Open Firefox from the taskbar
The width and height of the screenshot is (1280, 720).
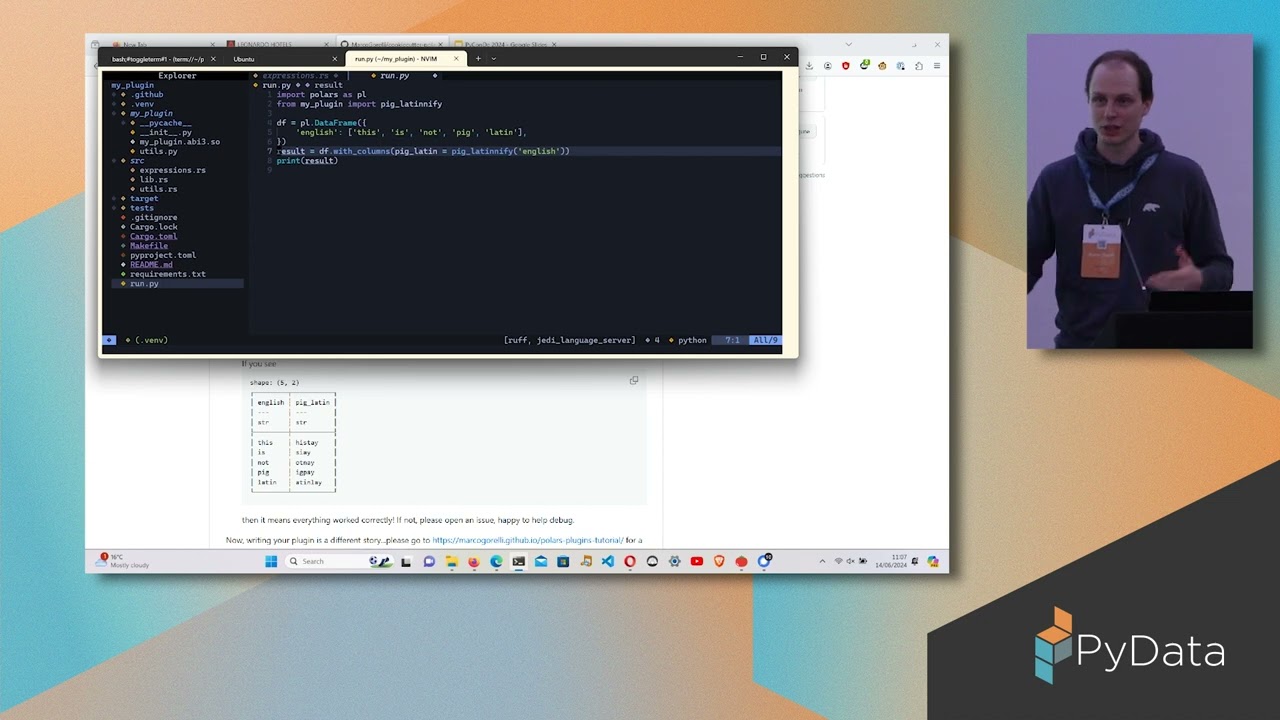pos(474,561)
